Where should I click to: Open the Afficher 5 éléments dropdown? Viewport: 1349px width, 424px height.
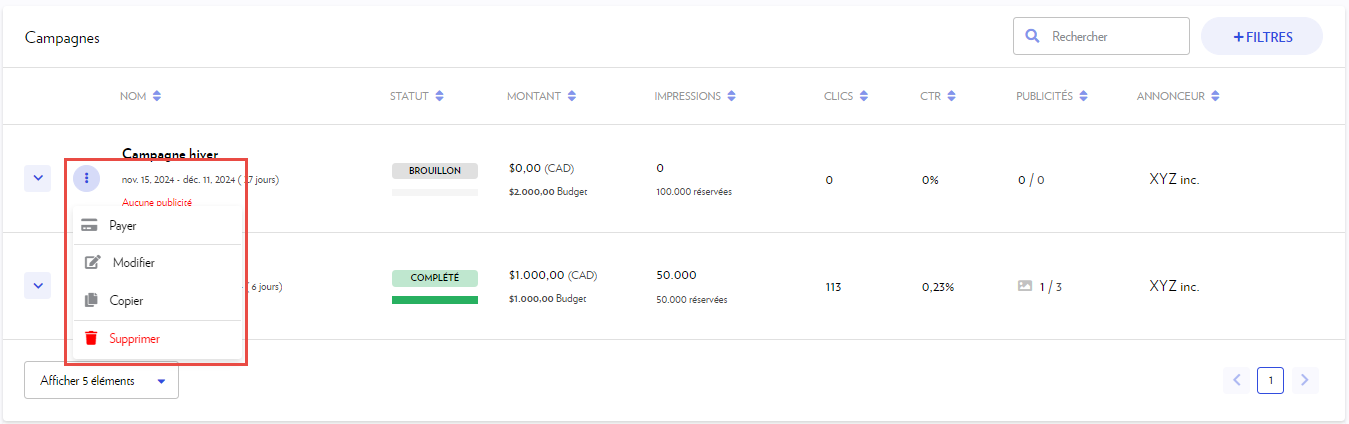[101, 381]
